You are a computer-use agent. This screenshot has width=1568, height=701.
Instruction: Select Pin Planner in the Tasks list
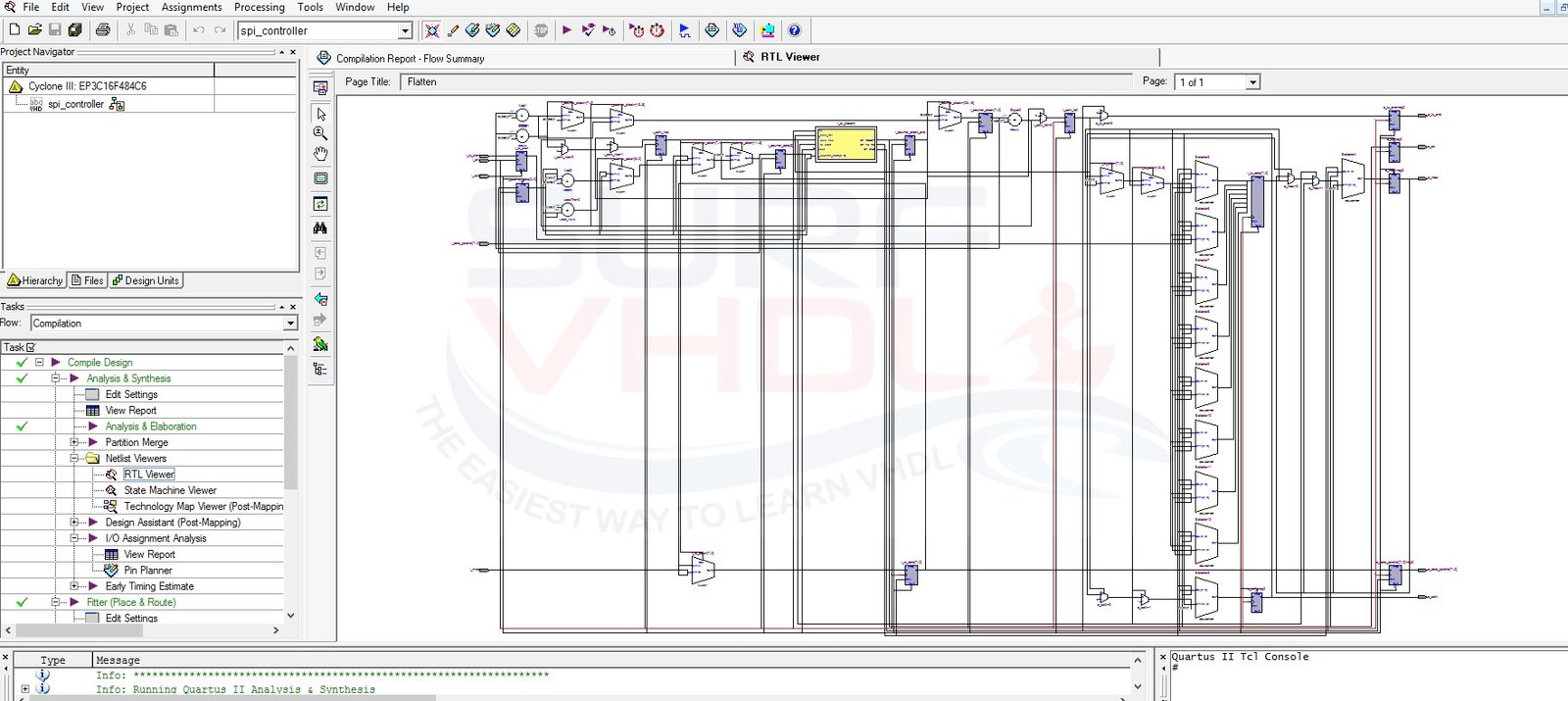pos(148,571)
